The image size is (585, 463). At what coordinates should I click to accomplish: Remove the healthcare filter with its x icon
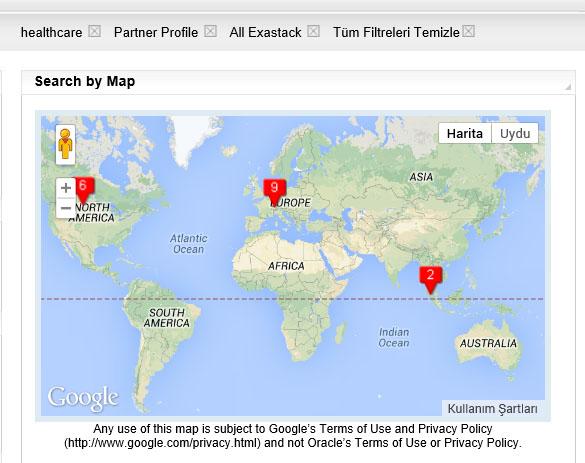click(x=94, y=31)
